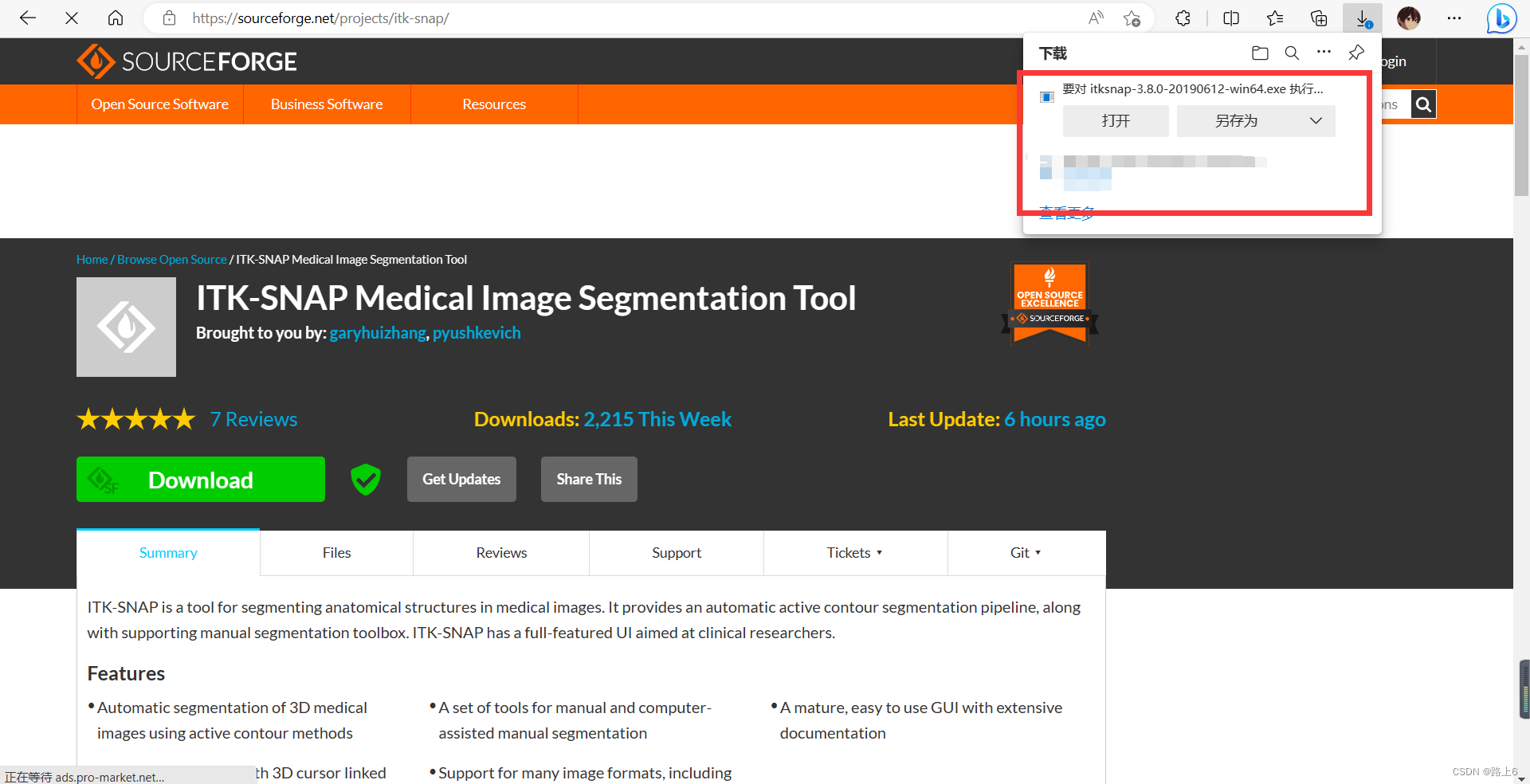Image resolution: width=1530 pixels, height=784 pixels.
Task: Switch to the Support tab
Action: click(x=677, y=553)
